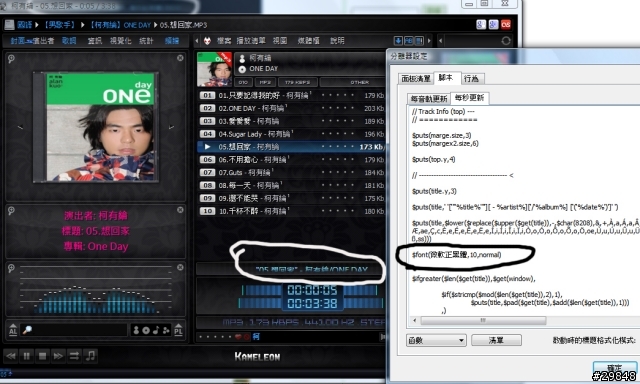The width and height of the screenshot is (640, 384).
Task: Select the 每音軌更新 sub-tab
Action: pyautogui.click(x=429, y=99)
